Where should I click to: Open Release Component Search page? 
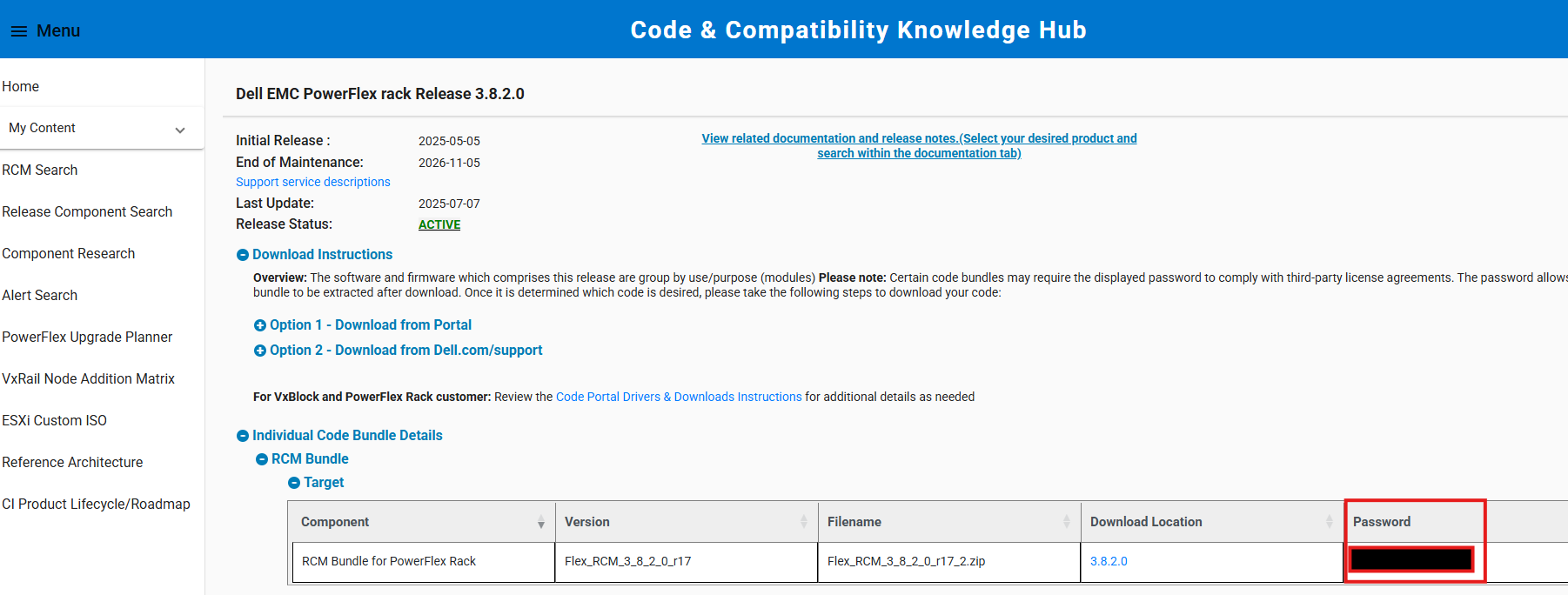87,212
